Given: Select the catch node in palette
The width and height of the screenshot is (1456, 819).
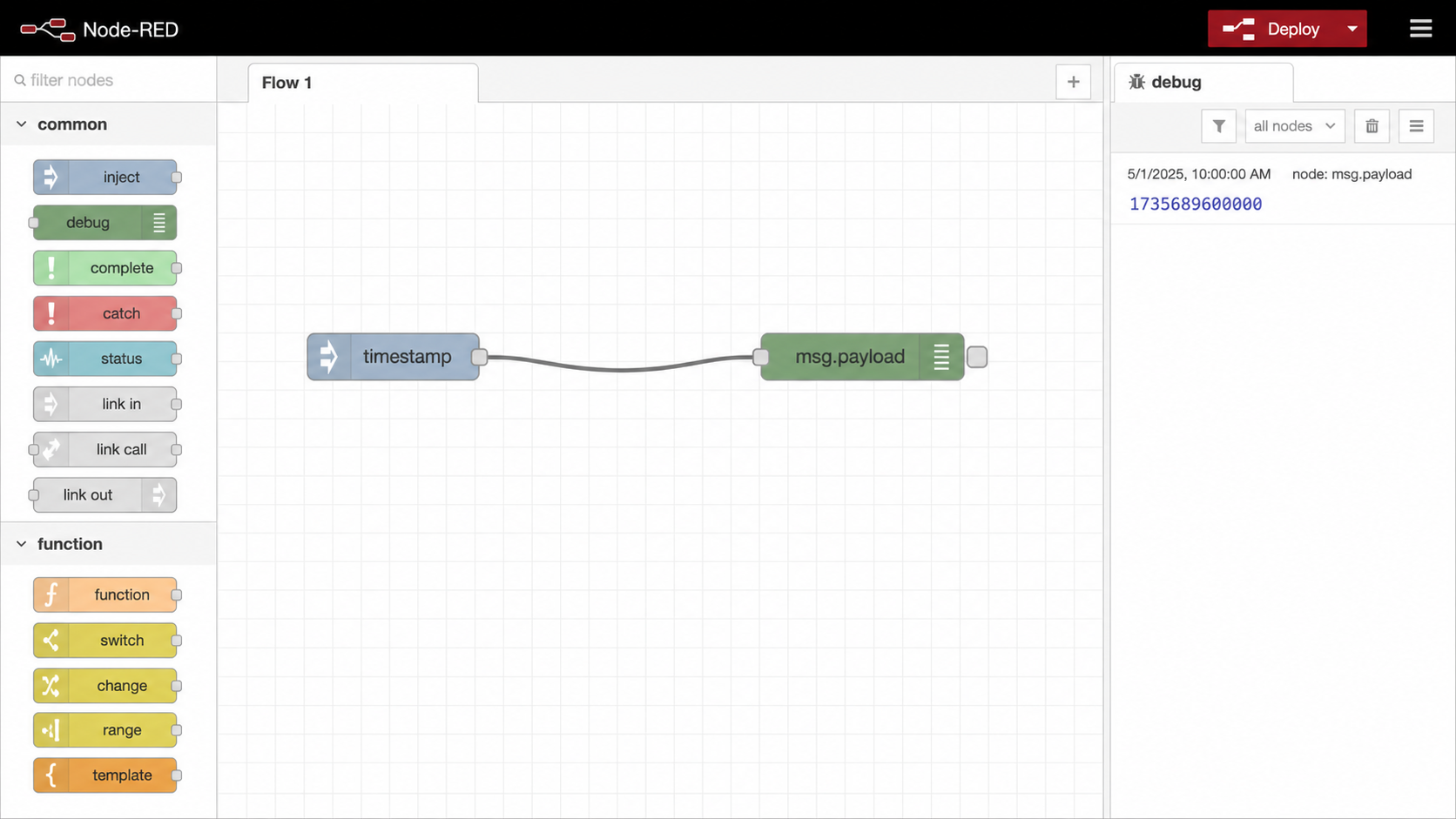Looking at the screenshot, I should click(x=105, y=313).
